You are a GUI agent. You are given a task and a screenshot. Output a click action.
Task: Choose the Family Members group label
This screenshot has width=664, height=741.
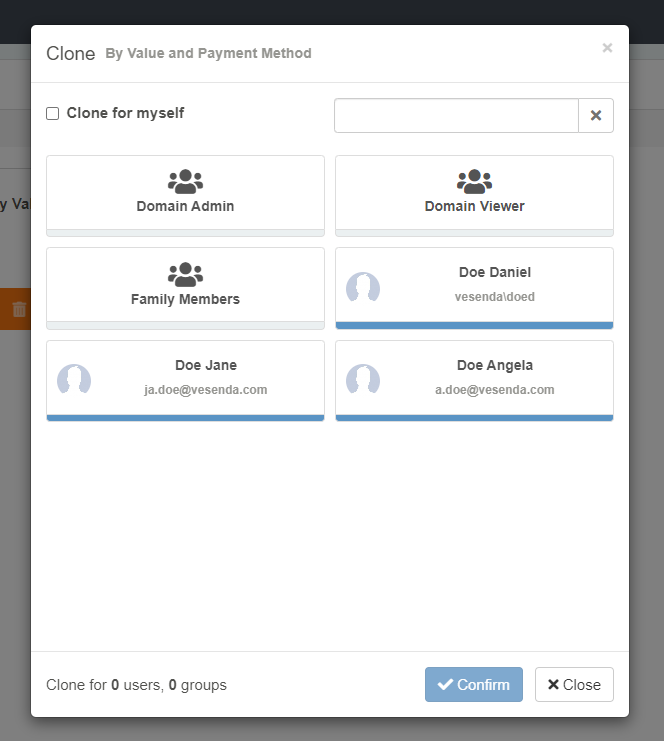coord(185,299)
